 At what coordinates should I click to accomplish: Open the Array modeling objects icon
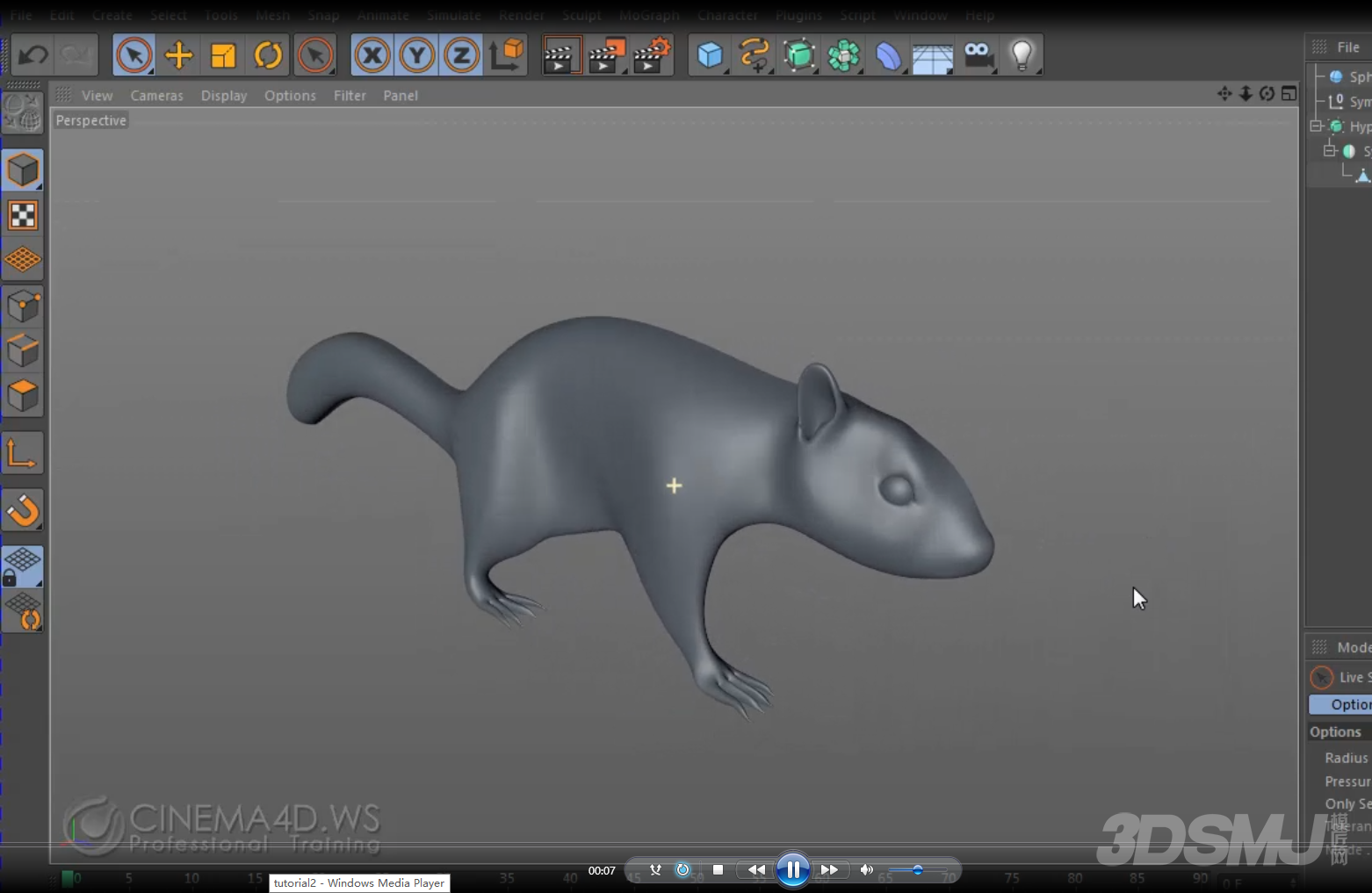pyautogui.click(x=844, y=55)
